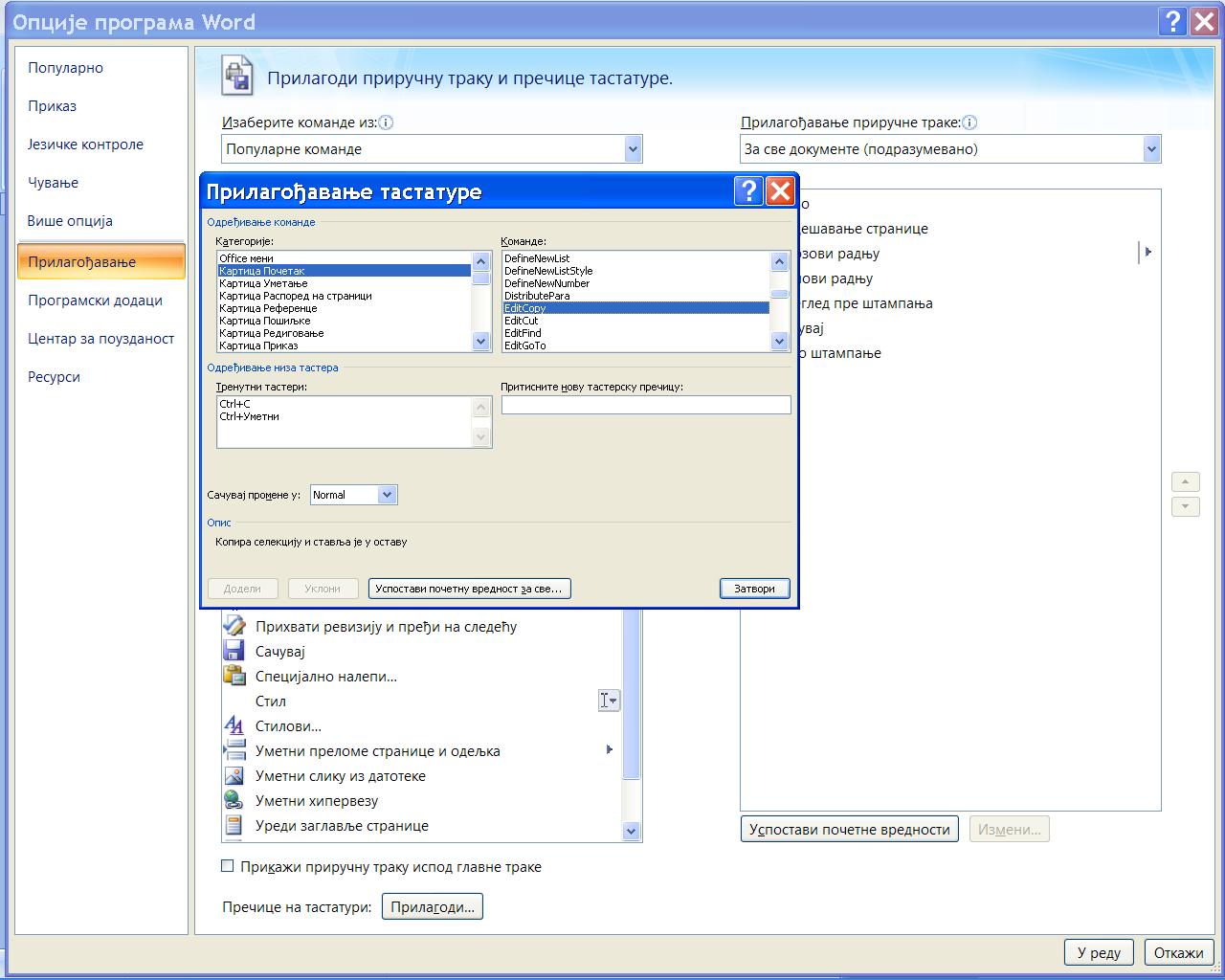Close the Прилагођавање тастатуре dialog with X

[x=781, y=191]
